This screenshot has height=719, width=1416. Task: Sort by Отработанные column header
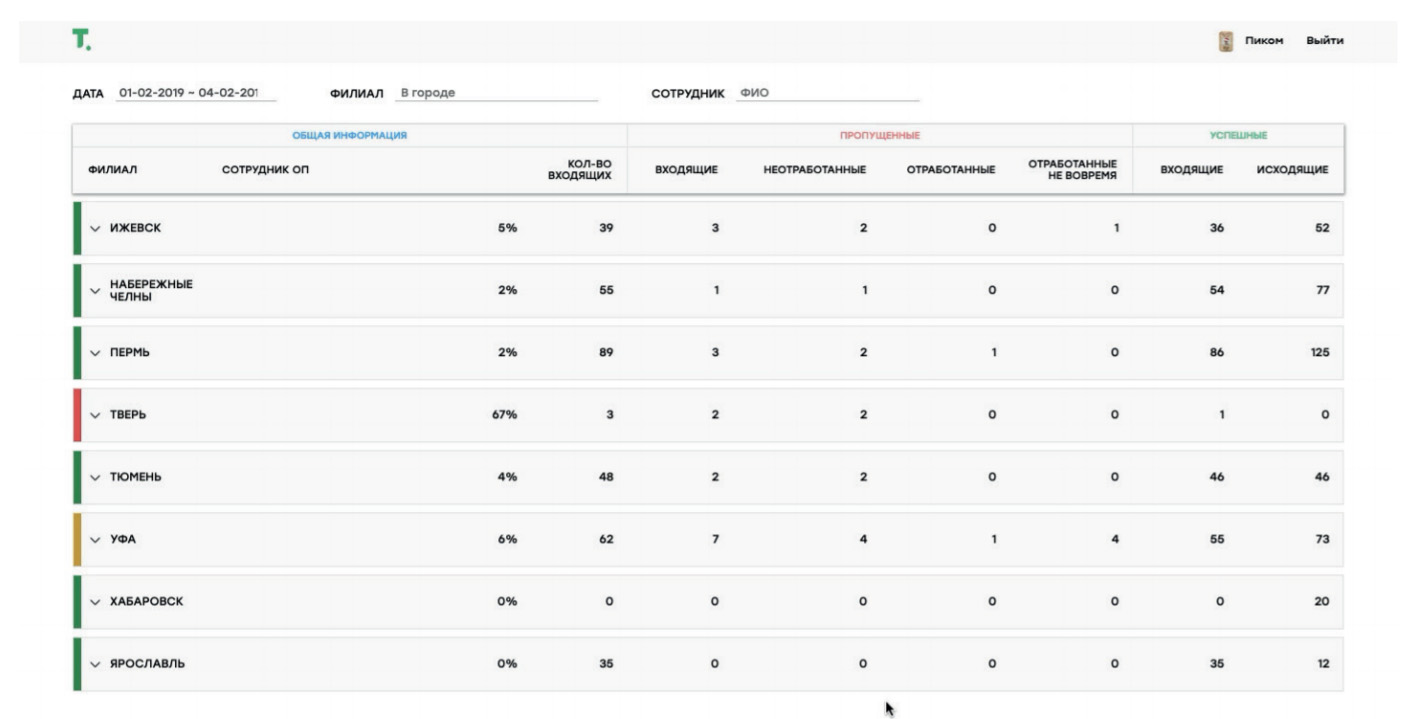(x=951, y=170)
